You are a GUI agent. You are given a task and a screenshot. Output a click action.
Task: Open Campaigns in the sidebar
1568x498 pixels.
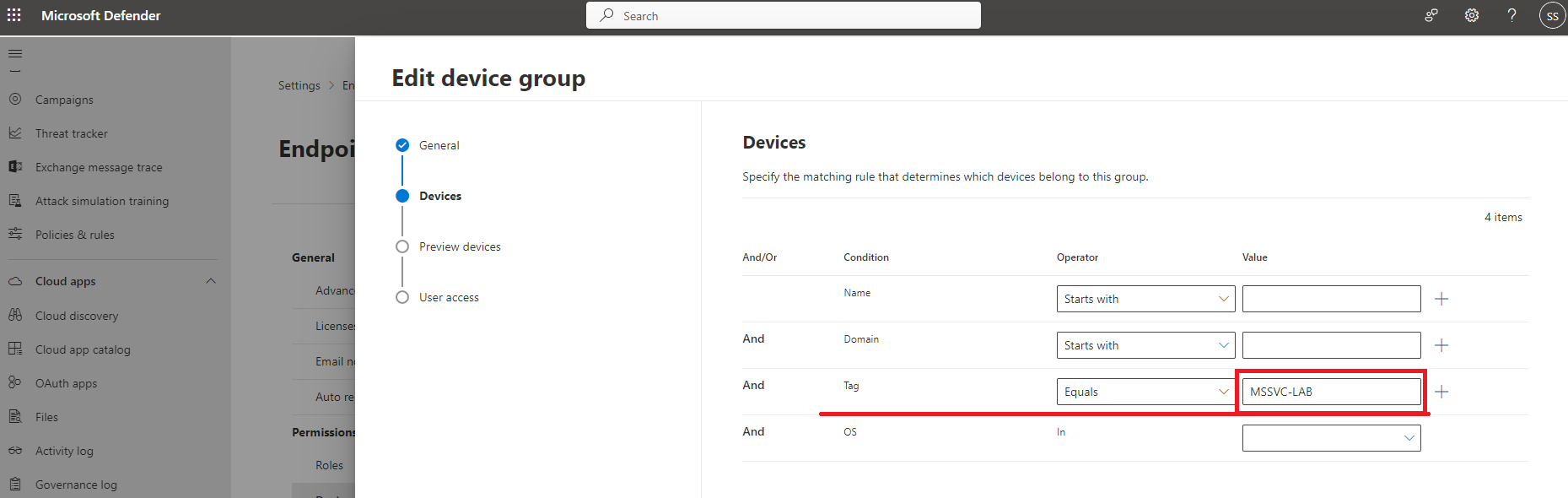[x=64, y=100]
